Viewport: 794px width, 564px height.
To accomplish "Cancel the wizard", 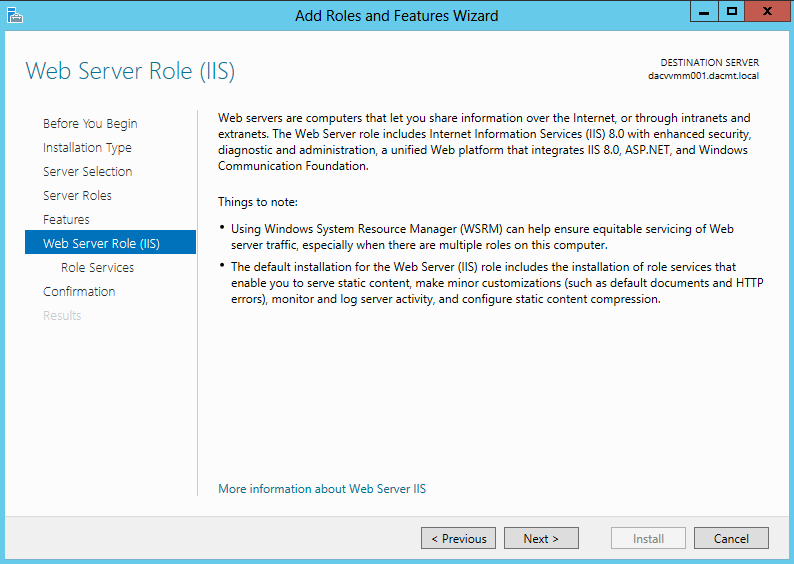I will 731,538.
